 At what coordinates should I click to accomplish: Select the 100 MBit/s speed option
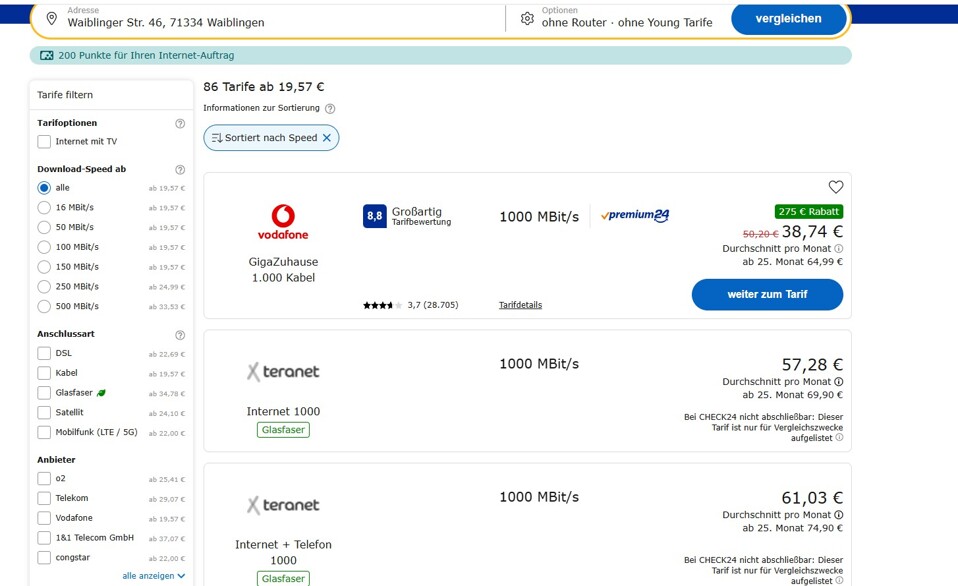(44, 247)
